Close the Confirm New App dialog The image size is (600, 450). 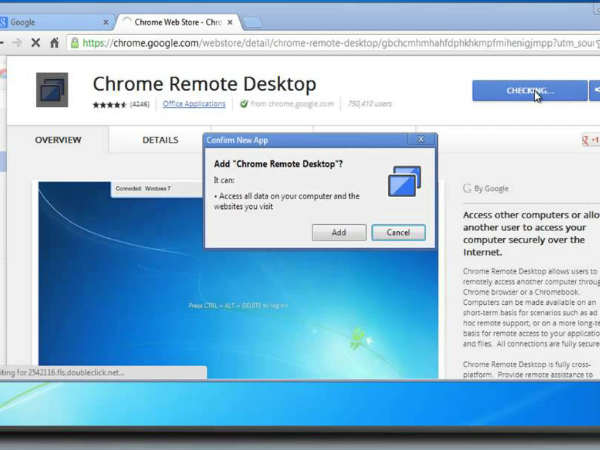(422, 140)
